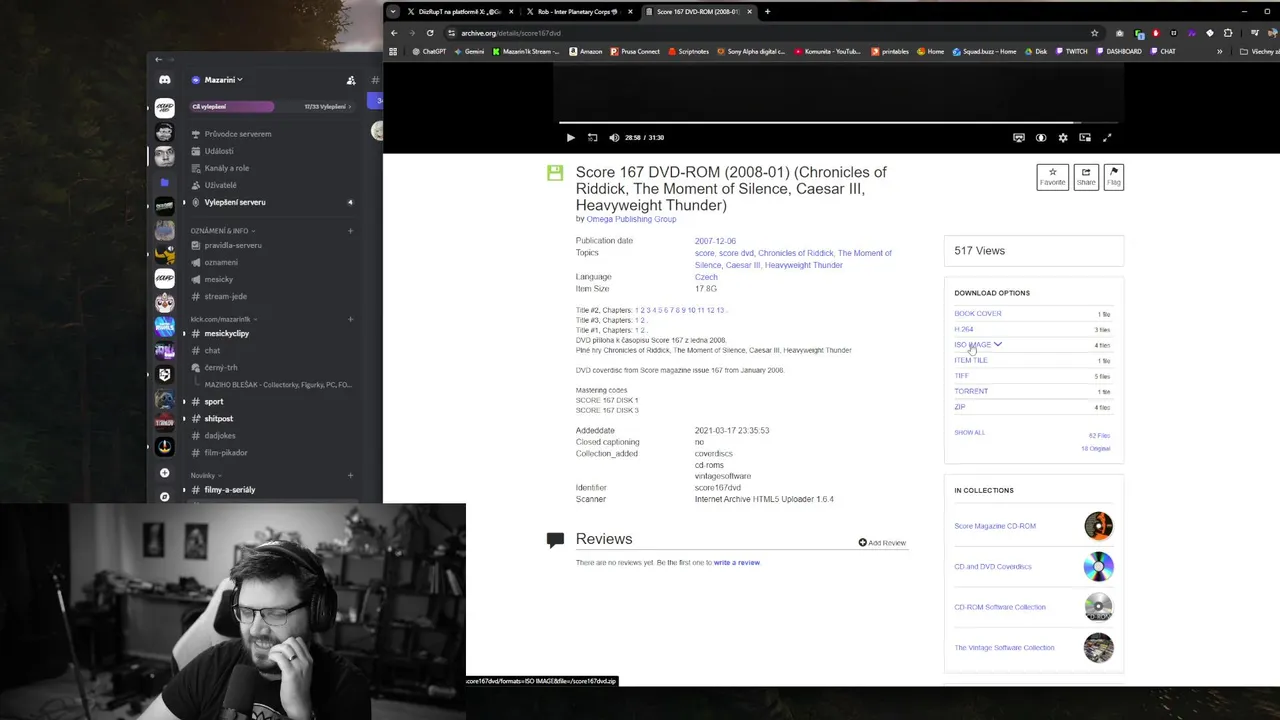Open a new browser tab
The height and width of the screenshot is (720, 1280).
[x=767, y=12]
